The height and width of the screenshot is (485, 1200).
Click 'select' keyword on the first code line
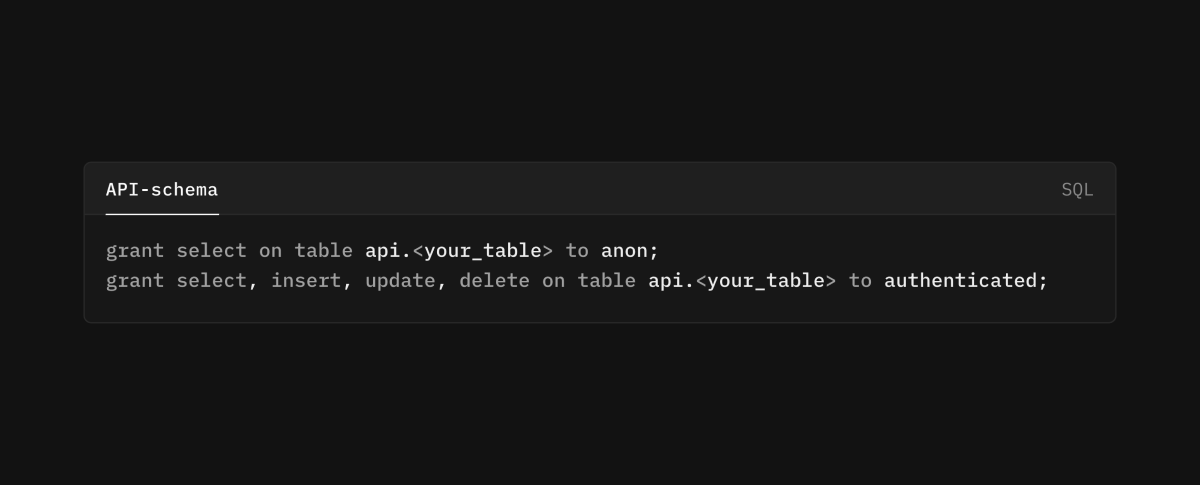pyautogui.click(x=211, y=251)
